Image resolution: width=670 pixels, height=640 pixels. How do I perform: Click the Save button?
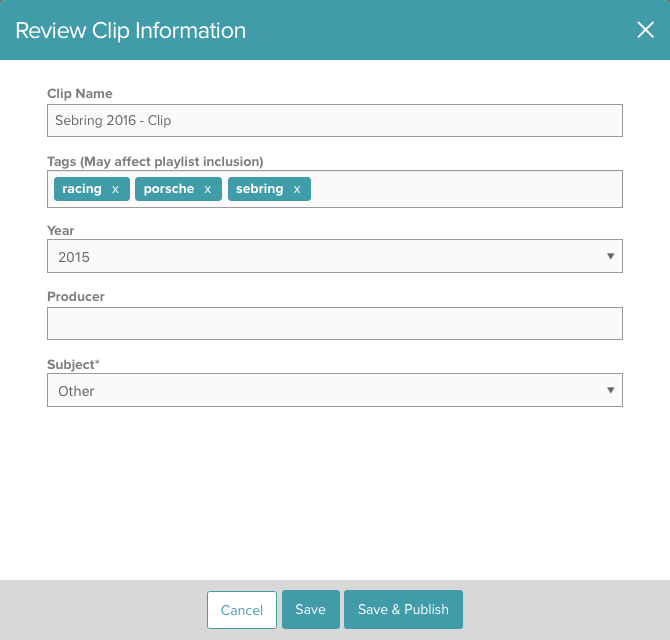(310, 610)
